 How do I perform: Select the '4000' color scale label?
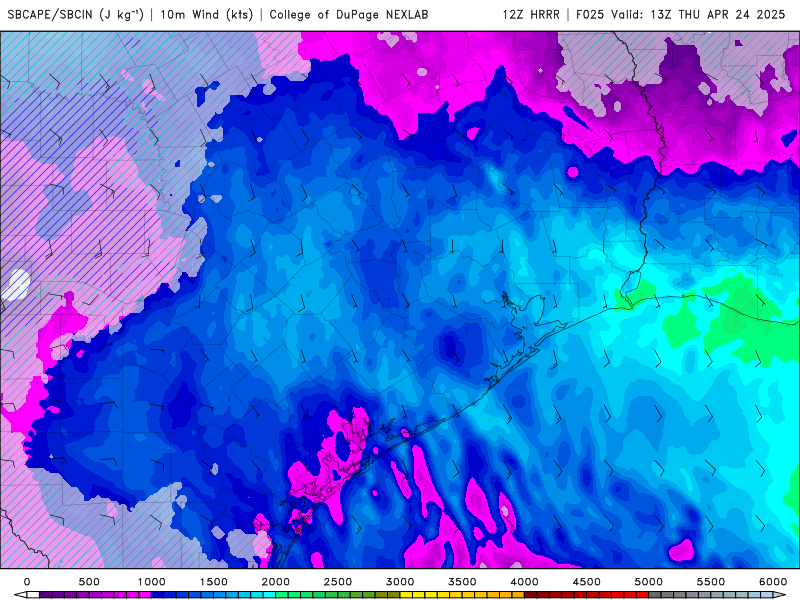click(x=524, y=582)
